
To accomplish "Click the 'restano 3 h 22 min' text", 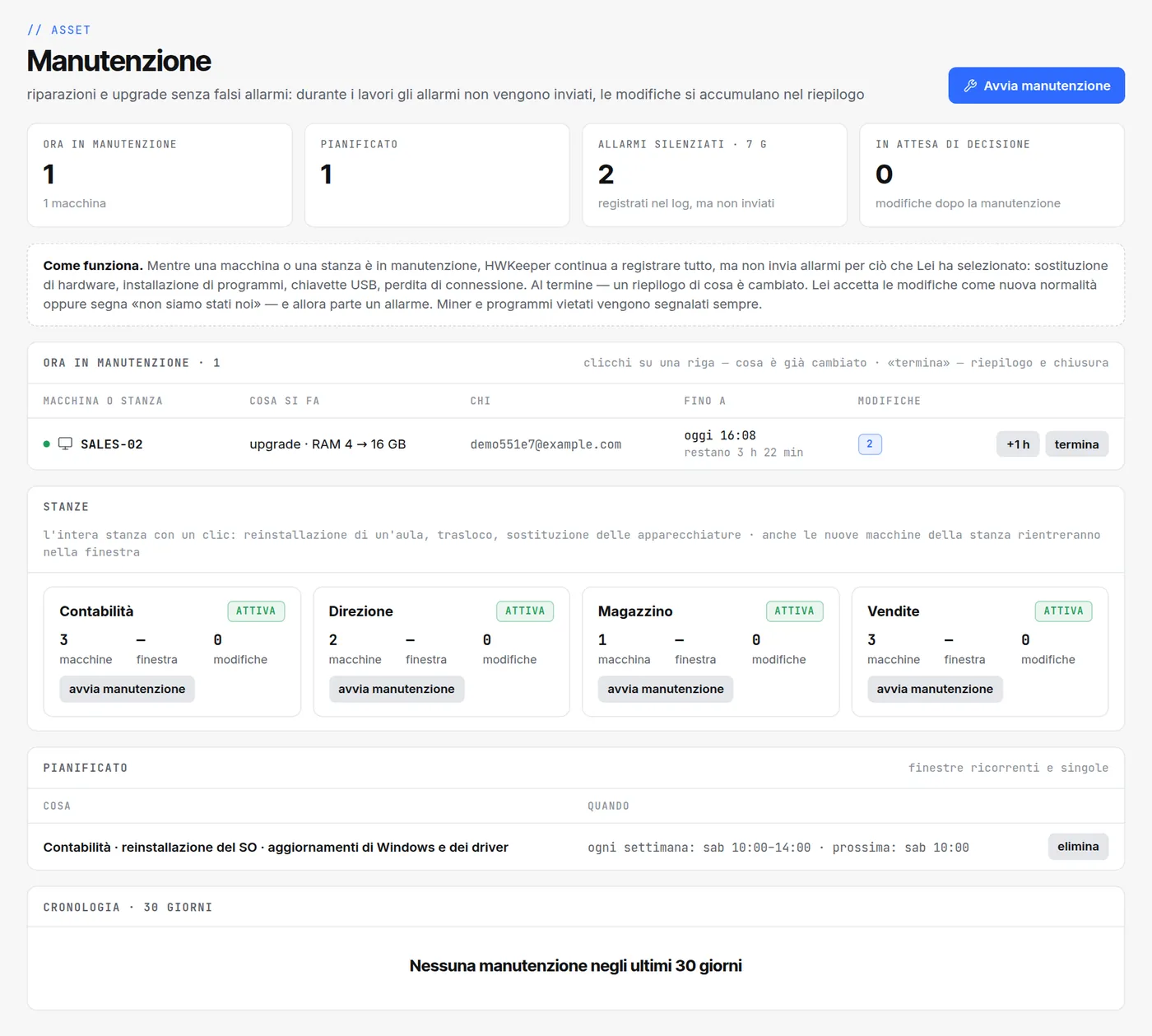I will [x=743, y=453].
